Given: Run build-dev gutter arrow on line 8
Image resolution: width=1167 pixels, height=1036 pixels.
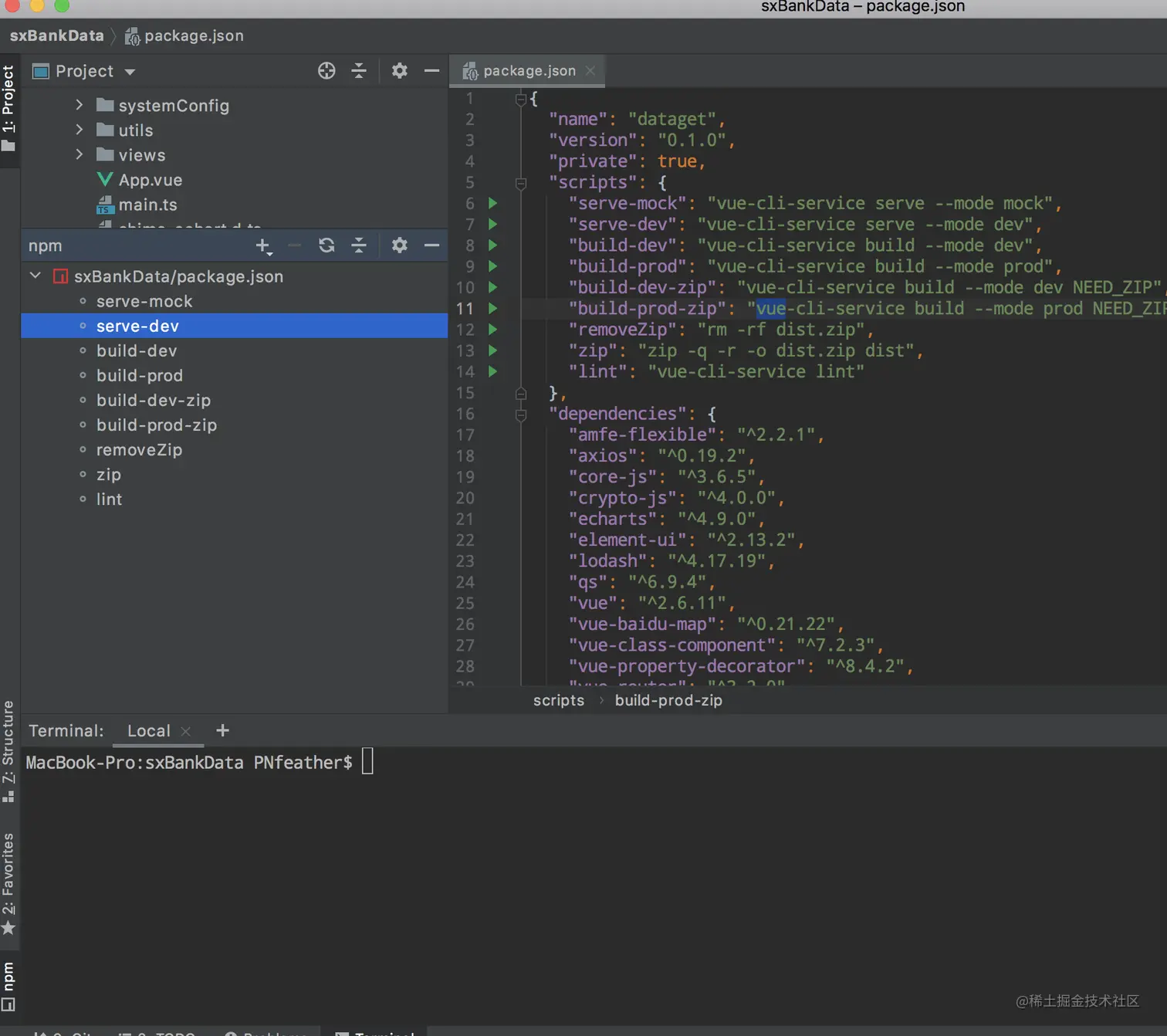Looking at the screenshot, I should [x=492, y=245].
